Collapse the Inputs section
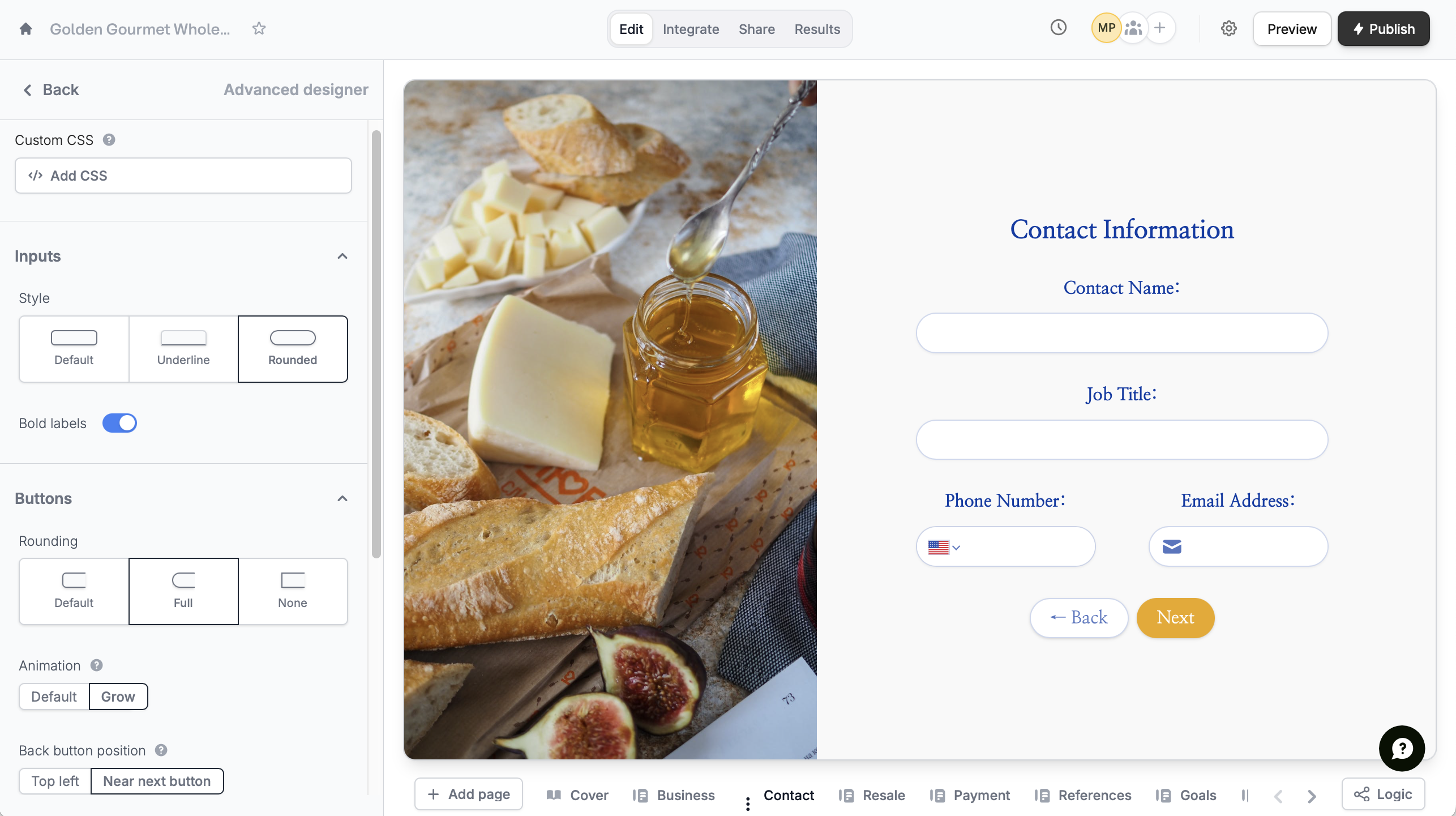The height and width of the screenshot is (816, 1456). tap(342, 257)
